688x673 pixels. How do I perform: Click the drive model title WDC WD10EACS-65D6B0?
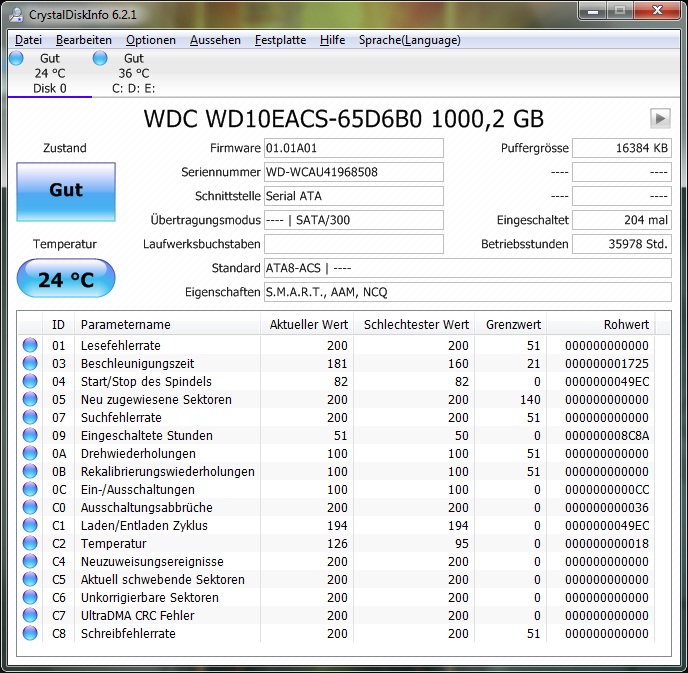click(x=283, y=119)
